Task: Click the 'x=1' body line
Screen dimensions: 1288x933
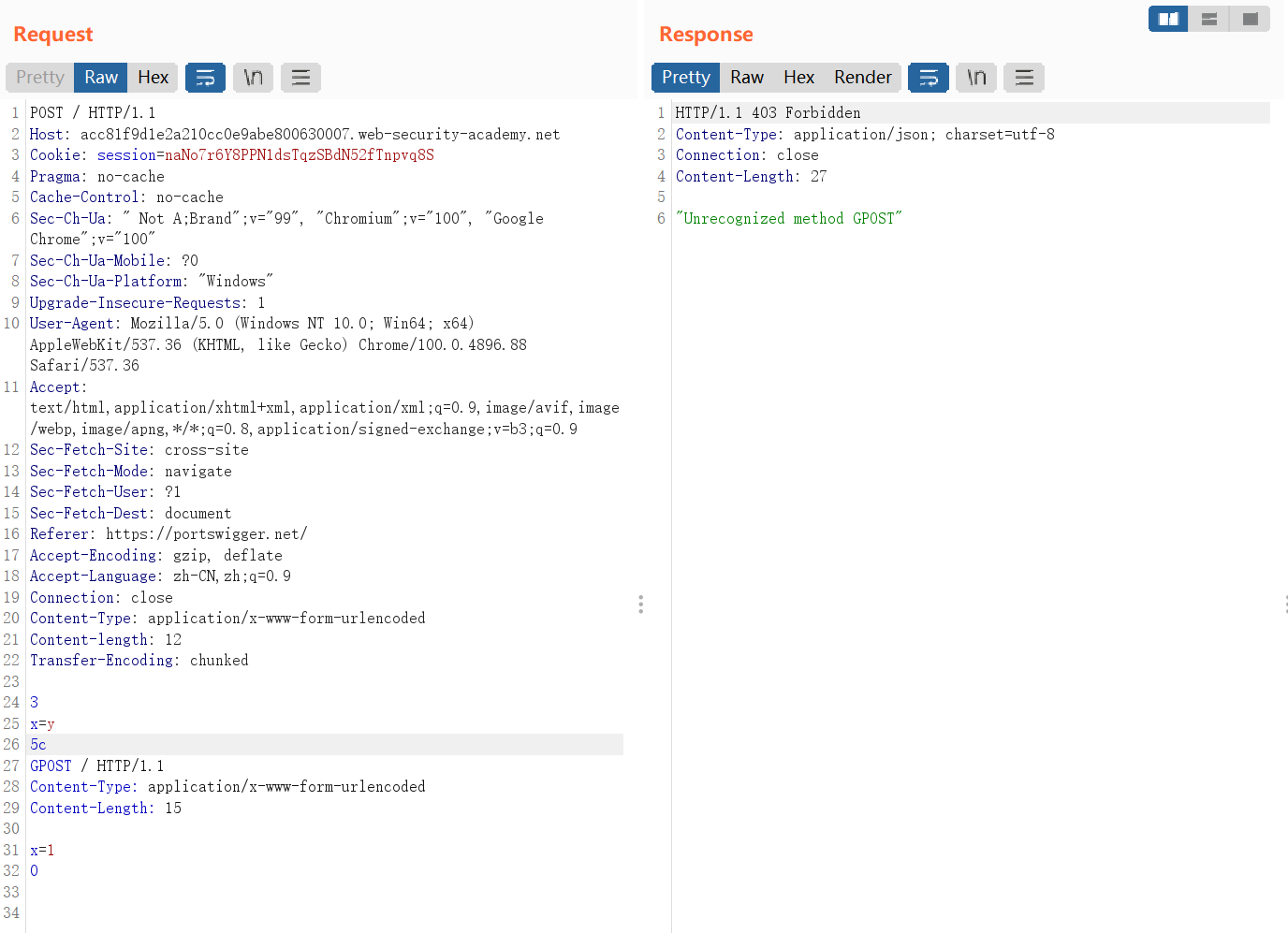Action: 42,851
